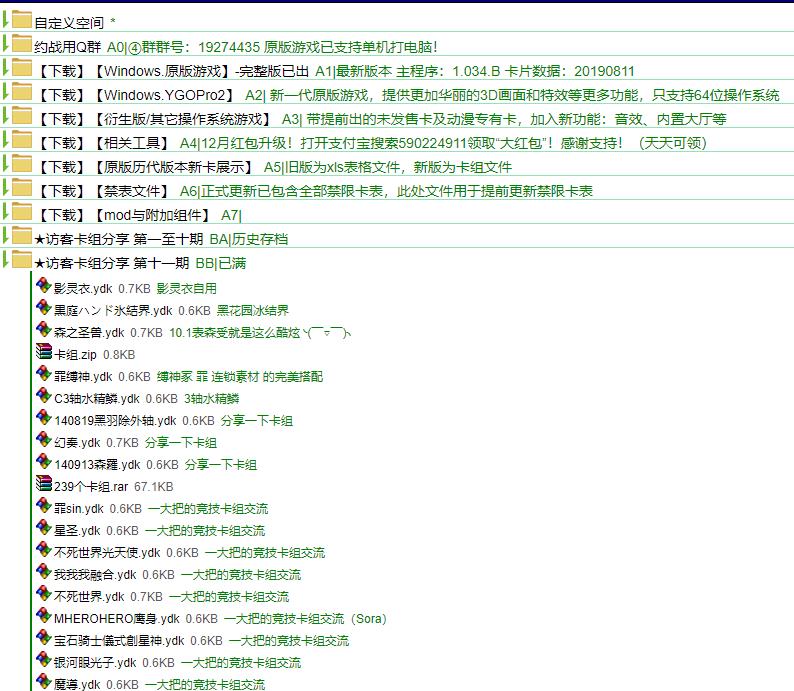Expand tree arrow for 原版历代版本新卡展示 row
This screenshot has height=691, width=794.
tap(6, 163)
